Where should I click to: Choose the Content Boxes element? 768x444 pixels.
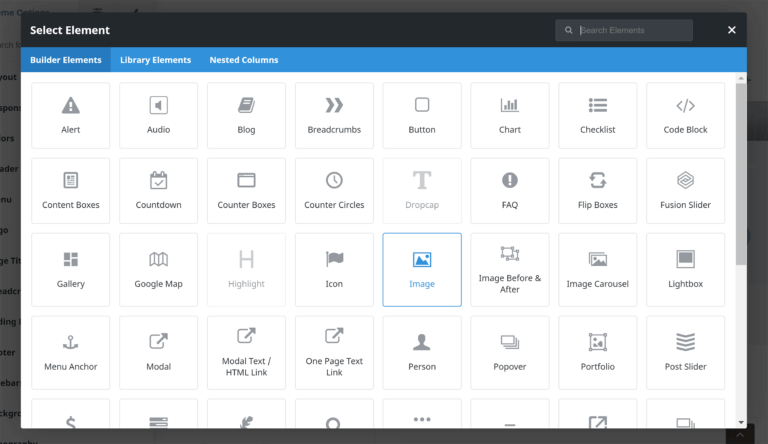point(71,191)
